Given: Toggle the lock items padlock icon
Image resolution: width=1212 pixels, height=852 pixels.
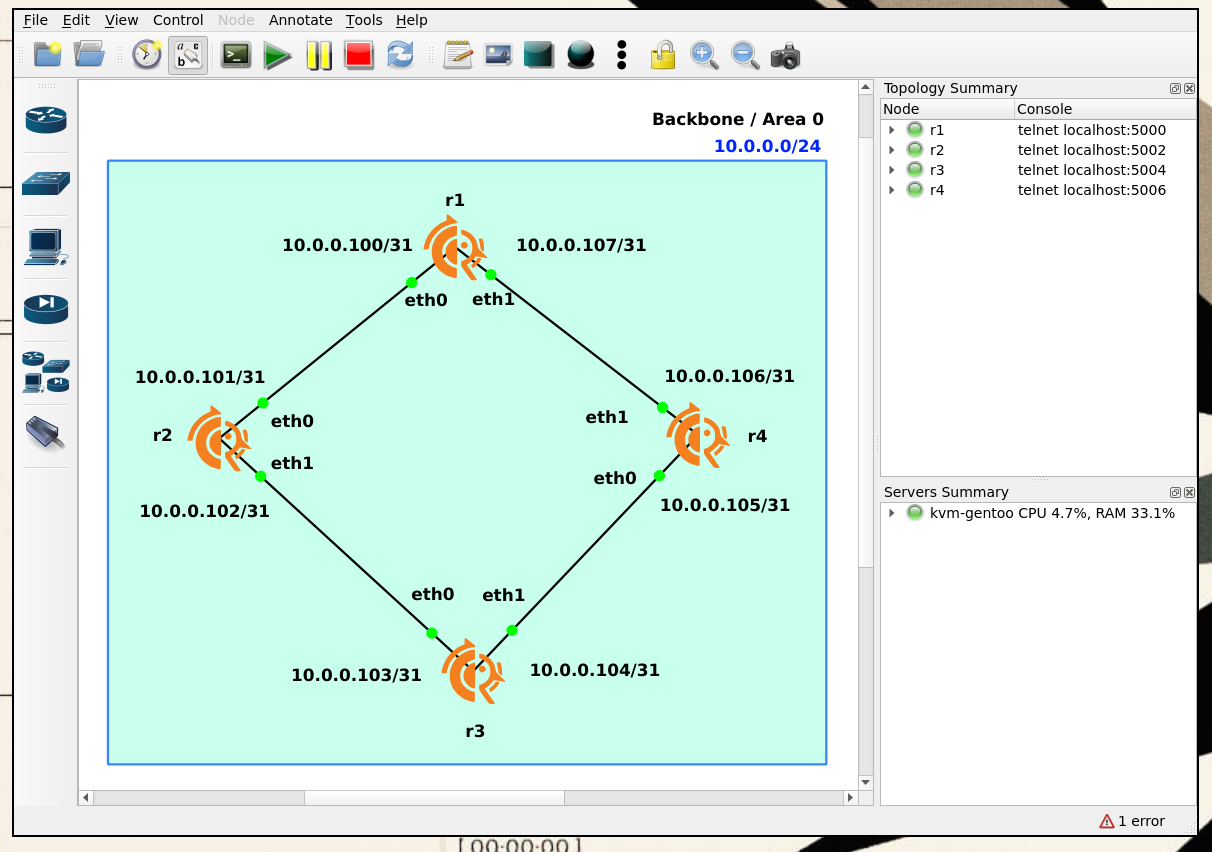Looking at the screenshot, I should tap(662, 55).
